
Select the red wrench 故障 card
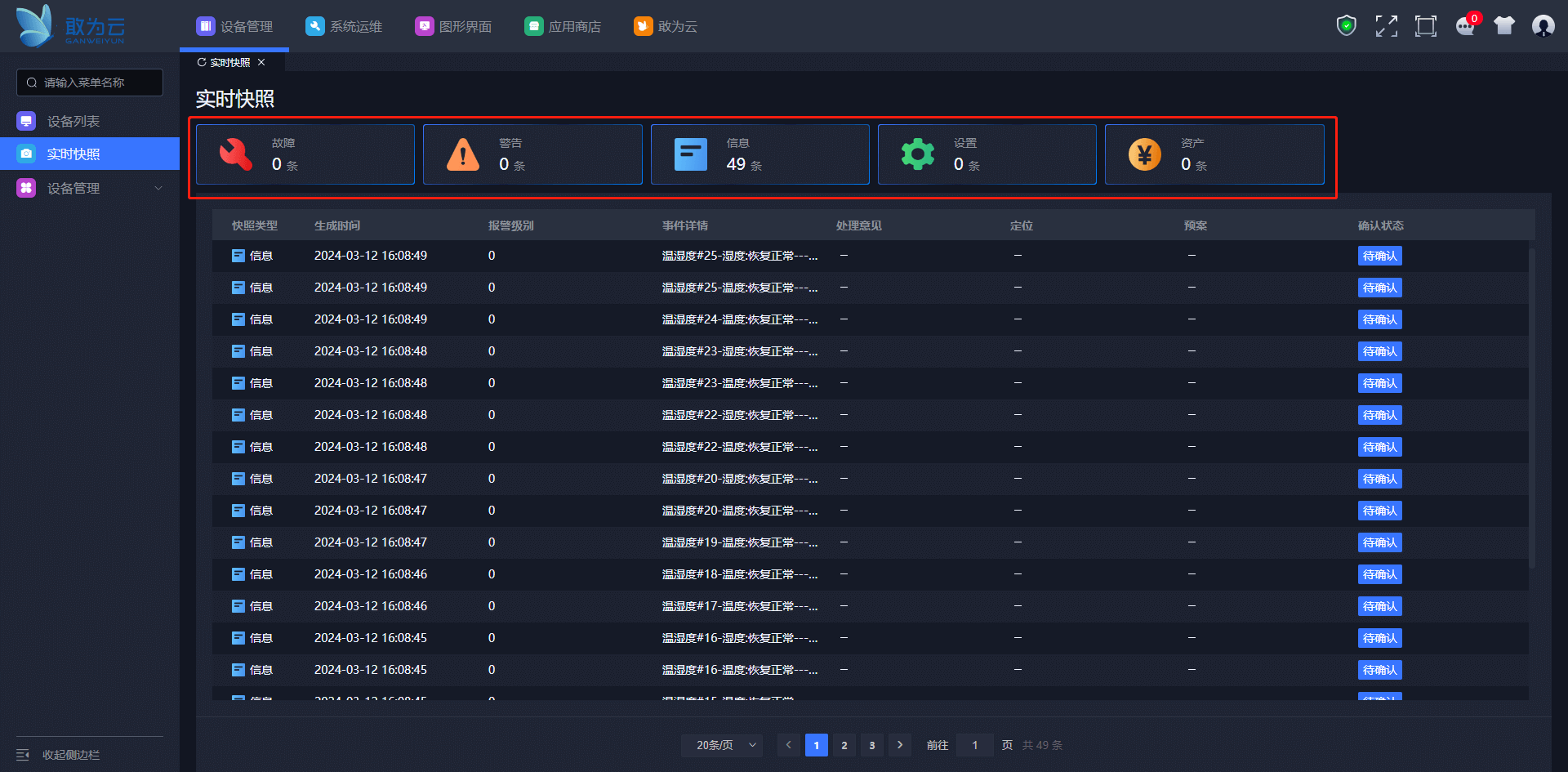[x=305, y=154]
